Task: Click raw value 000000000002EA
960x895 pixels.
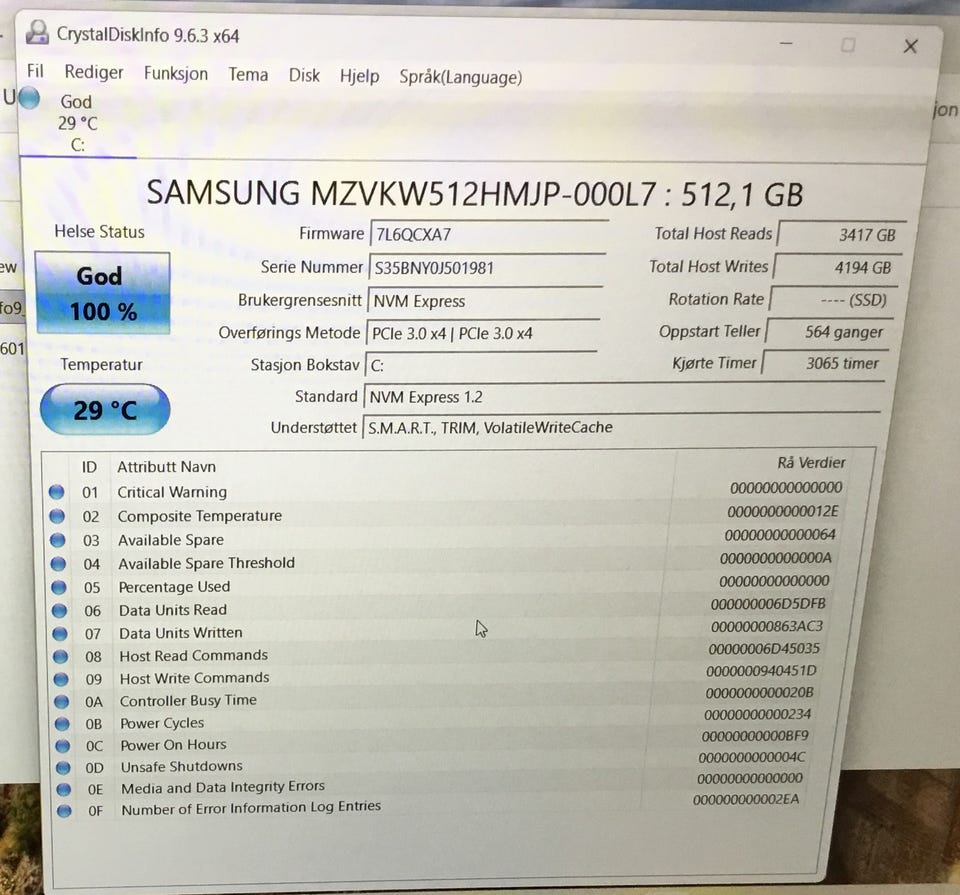Action: [x=746, y=799]
